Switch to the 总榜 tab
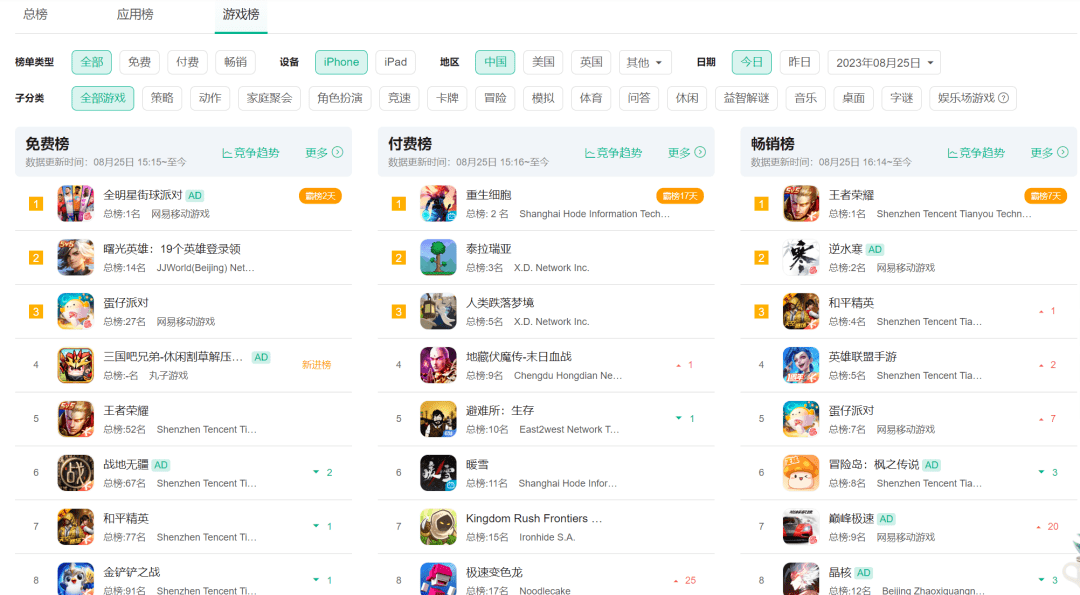The image size is (1080, 595). tap(35, 14)
